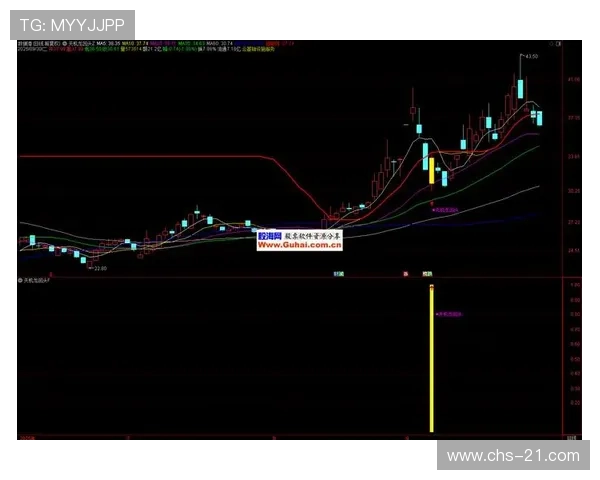
Task: Click the tall yellow signal bar in the sub-chart
Action: tap(432, 360)
